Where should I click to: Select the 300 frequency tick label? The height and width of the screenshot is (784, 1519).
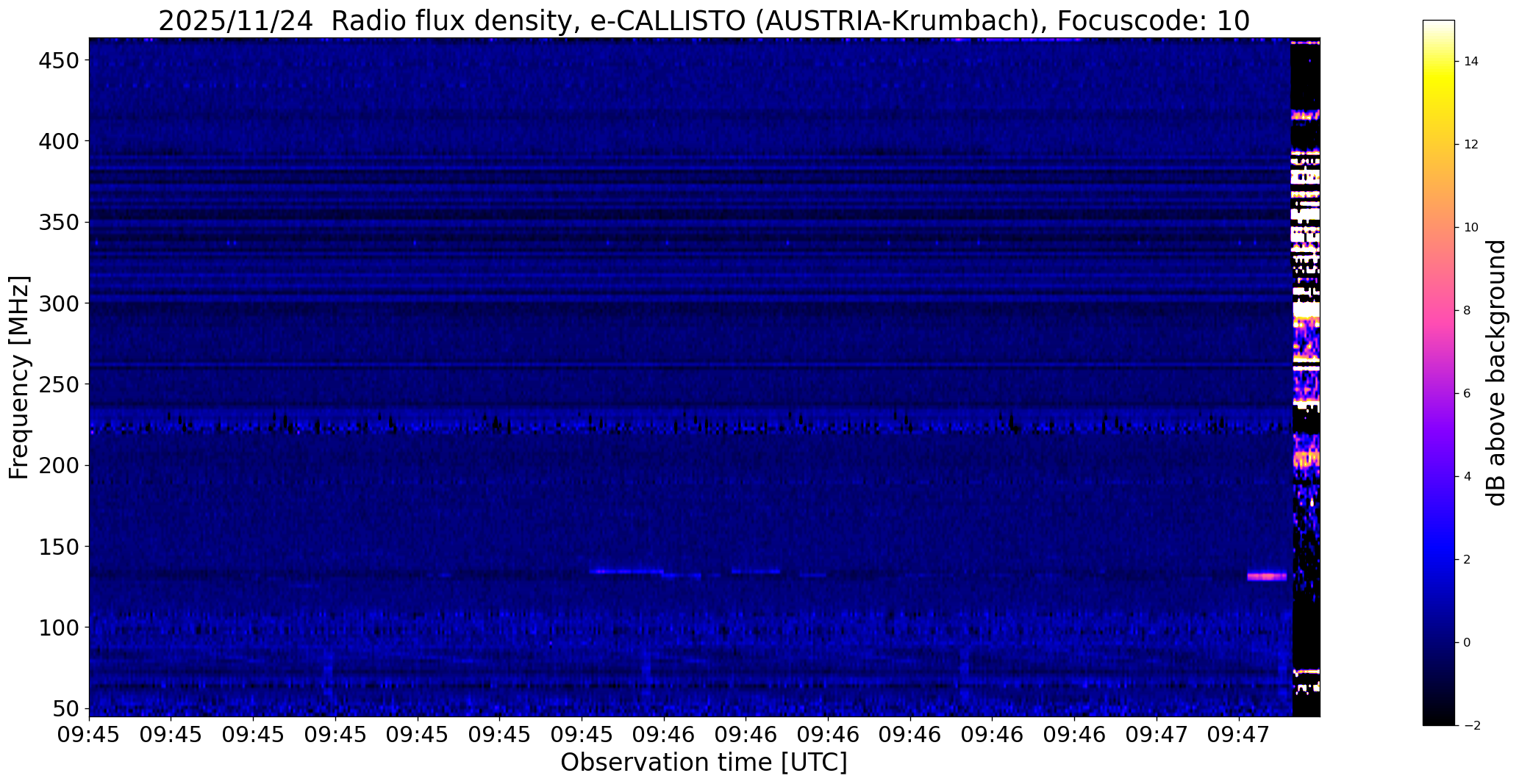[x=58, y=303]
